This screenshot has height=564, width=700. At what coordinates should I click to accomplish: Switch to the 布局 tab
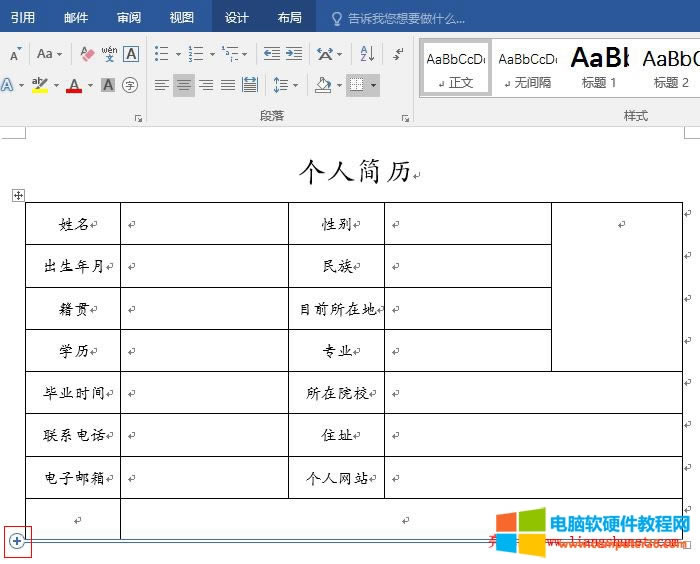point(289,18)
